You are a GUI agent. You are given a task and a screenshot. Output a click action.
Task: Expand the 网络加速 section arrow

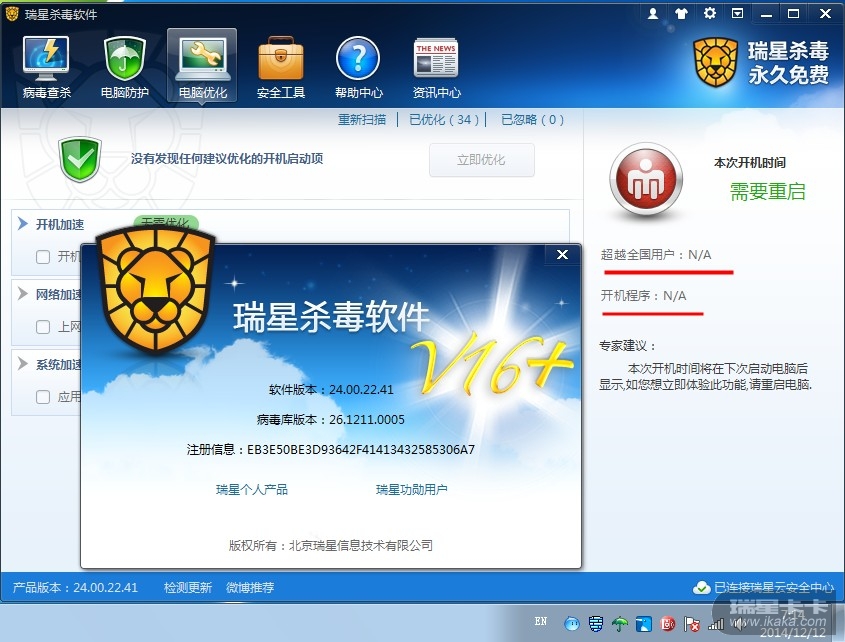(23, 294)
